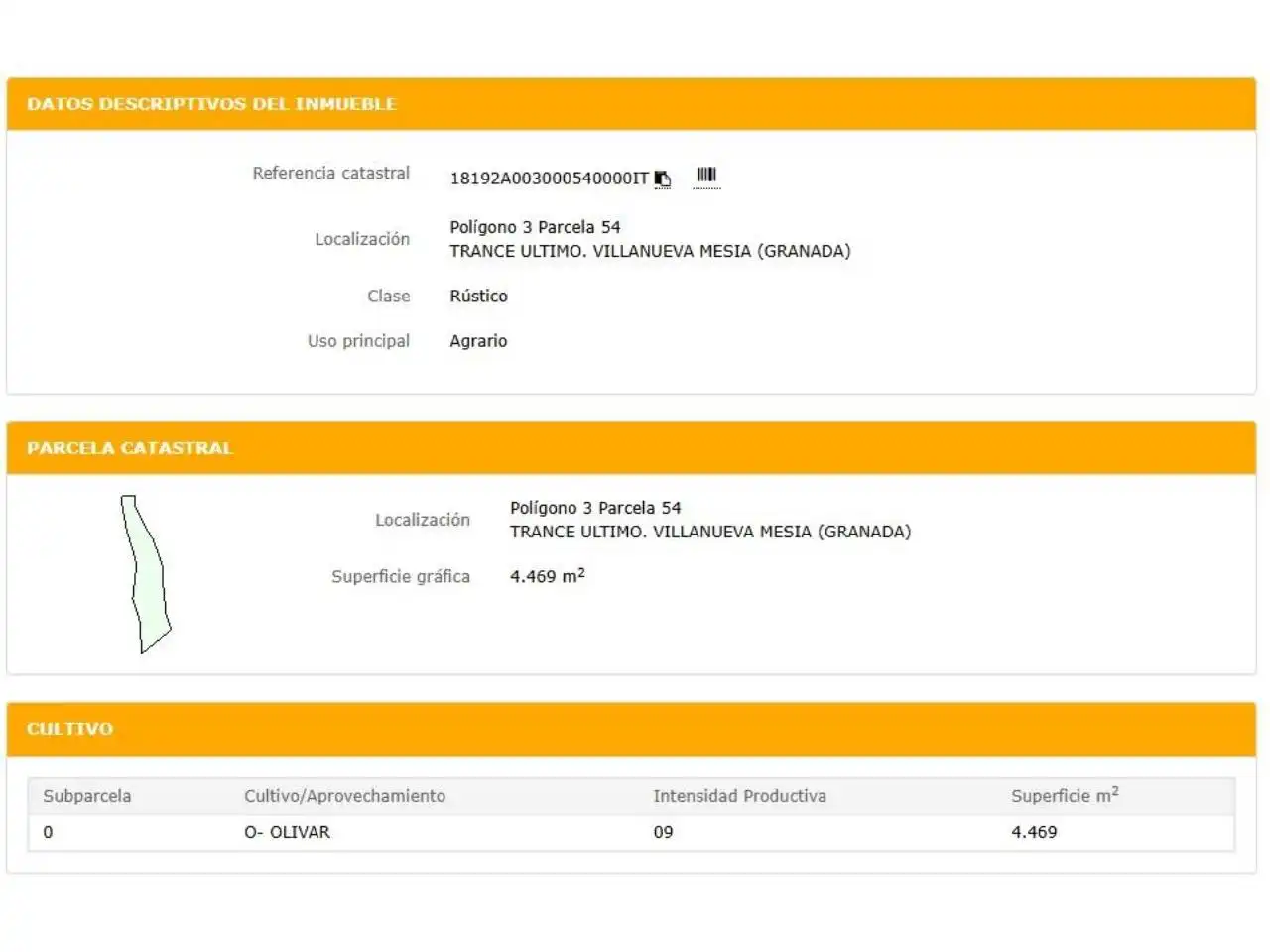Select the Subparcela column header

(87, 796)
